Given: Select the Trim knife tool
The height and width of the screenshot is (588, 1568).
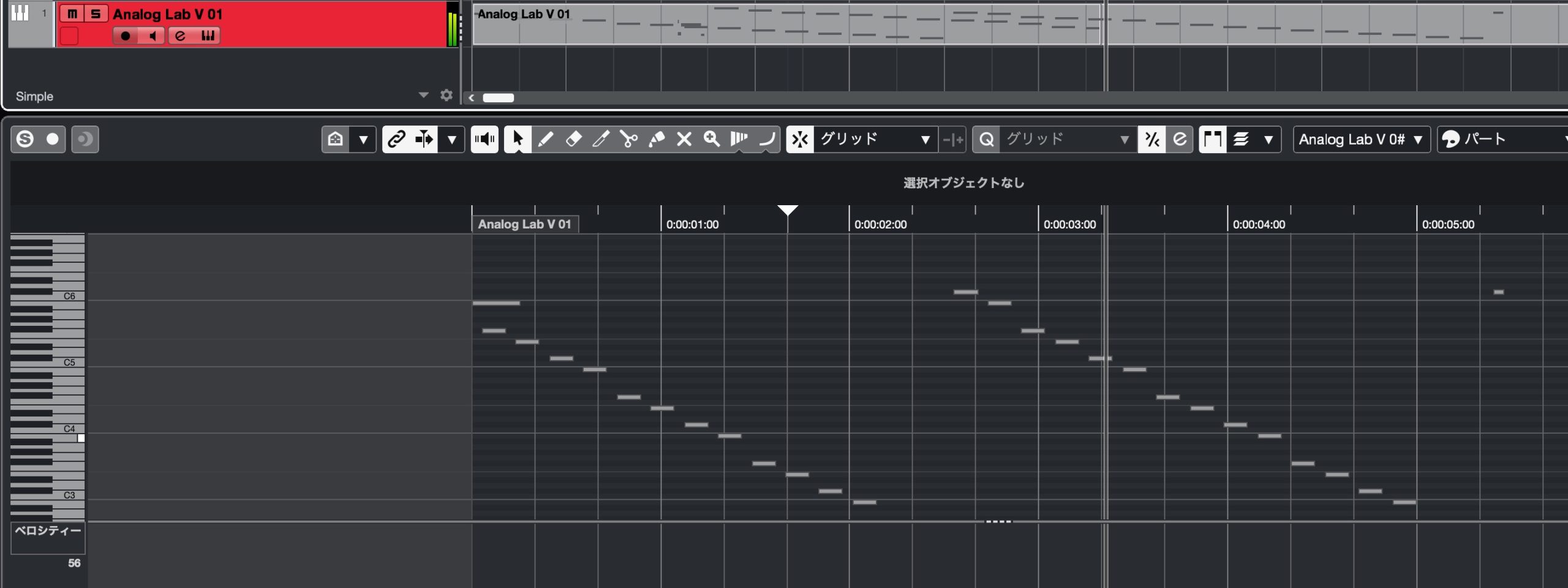Looking at the screenshot, I should click(x=601, y=139).
